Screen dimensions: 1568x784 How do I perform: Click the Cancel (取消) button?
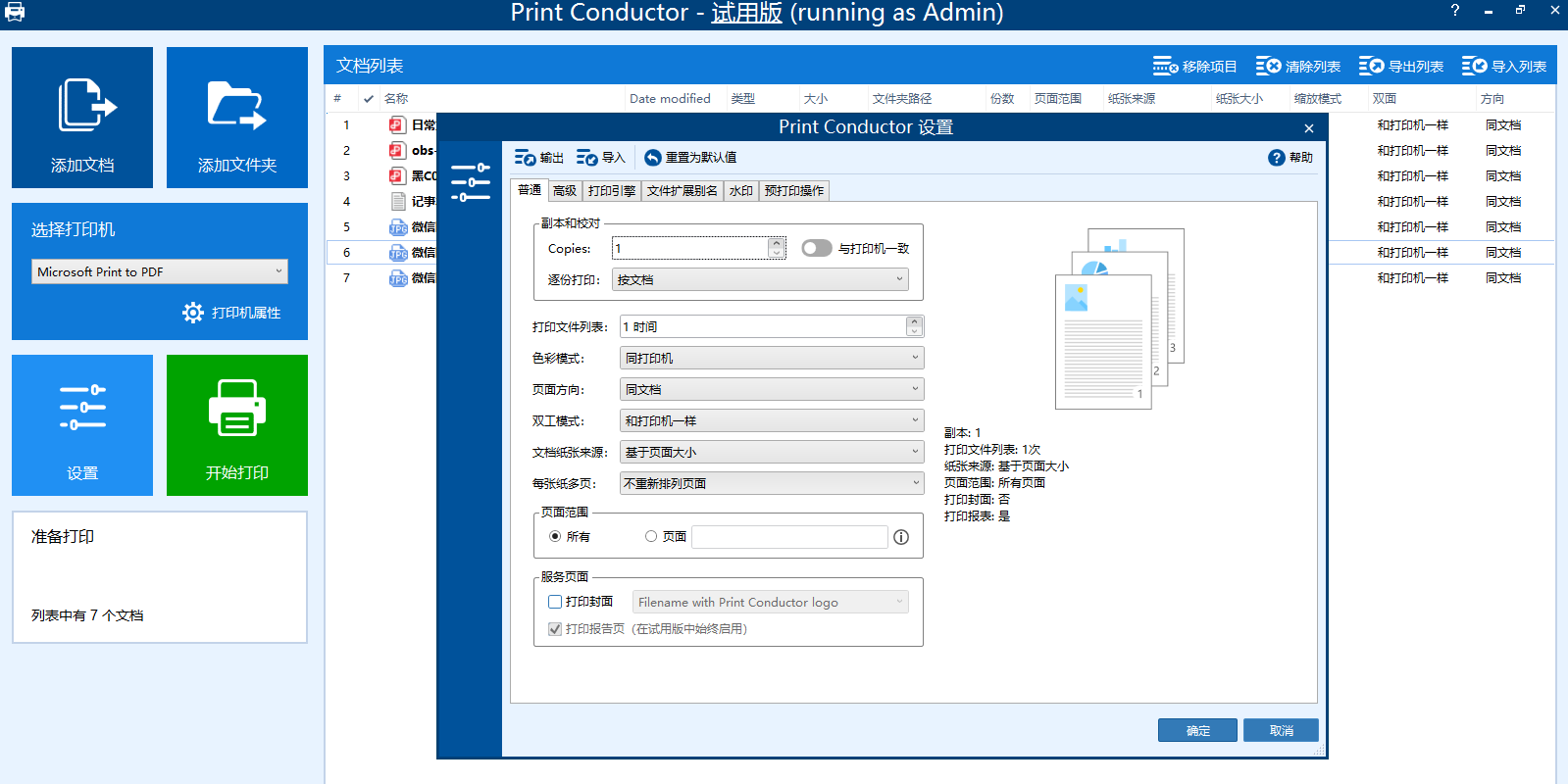pos(1281,731)
